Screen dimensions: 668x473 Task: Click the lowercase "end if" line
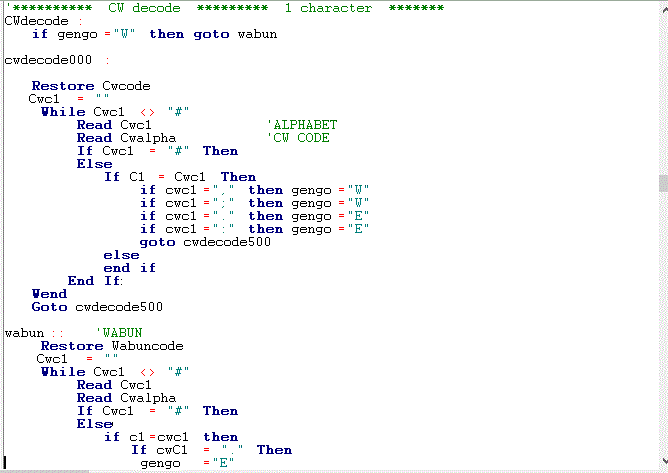[x=129, y=268]
